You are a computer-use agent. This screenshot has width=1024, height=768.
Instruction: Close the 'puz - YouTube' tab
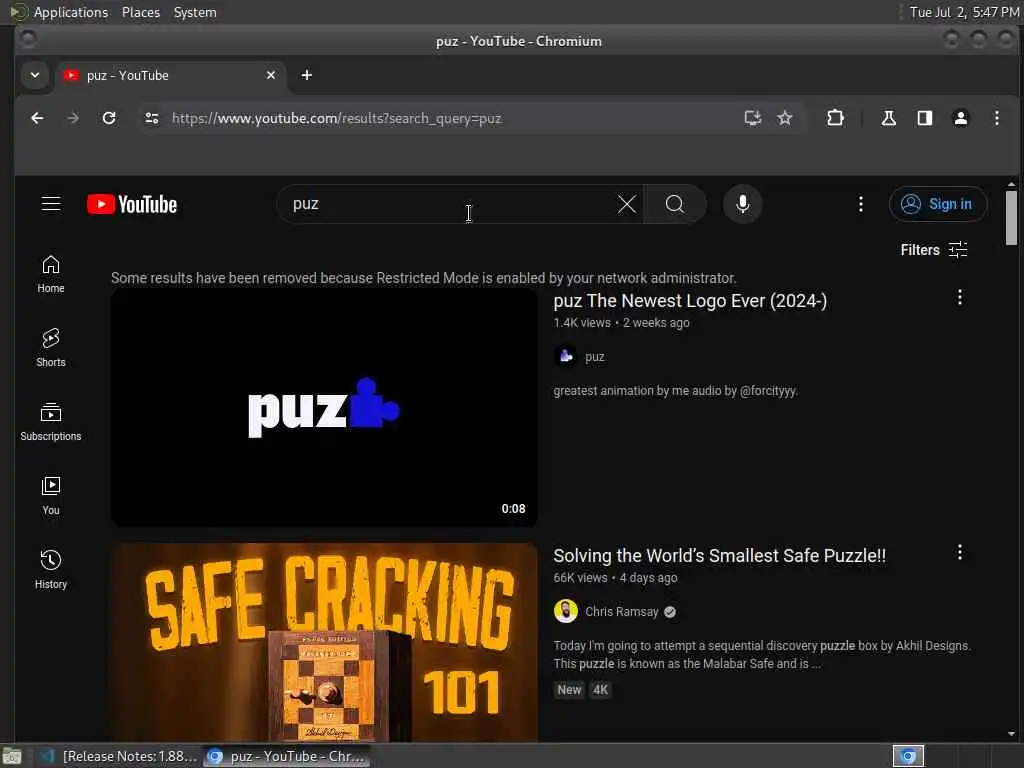[x=271, y=75]
